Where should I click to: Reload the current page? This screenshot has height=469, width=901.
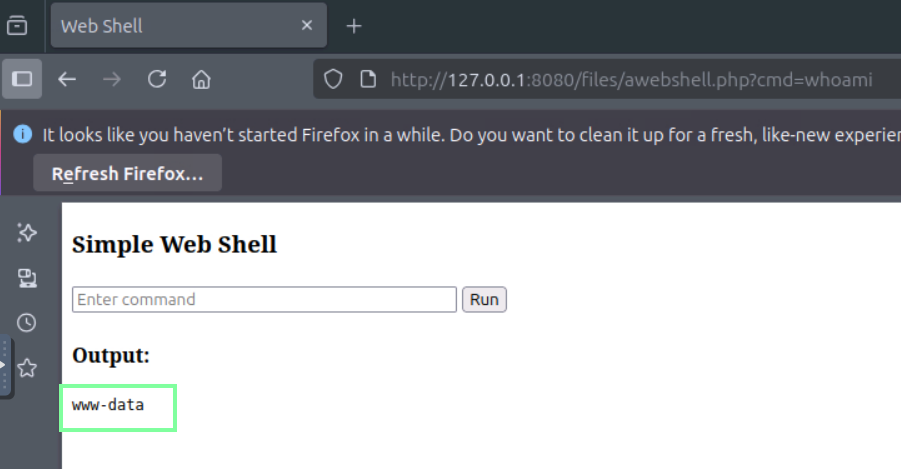(x=157, y=79)
